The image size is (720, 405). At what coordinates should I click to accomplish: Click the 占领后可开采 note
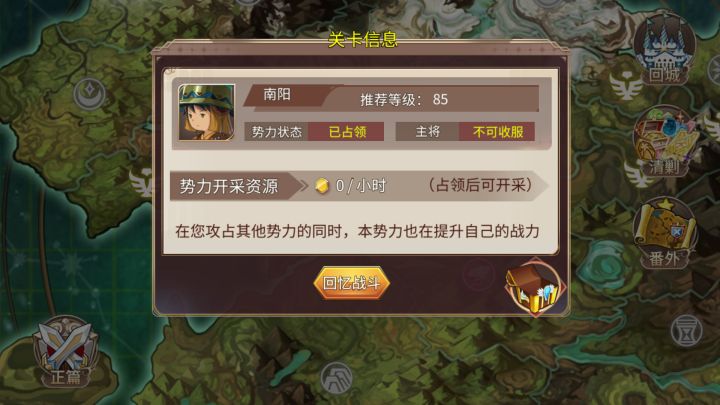[481, 185]
